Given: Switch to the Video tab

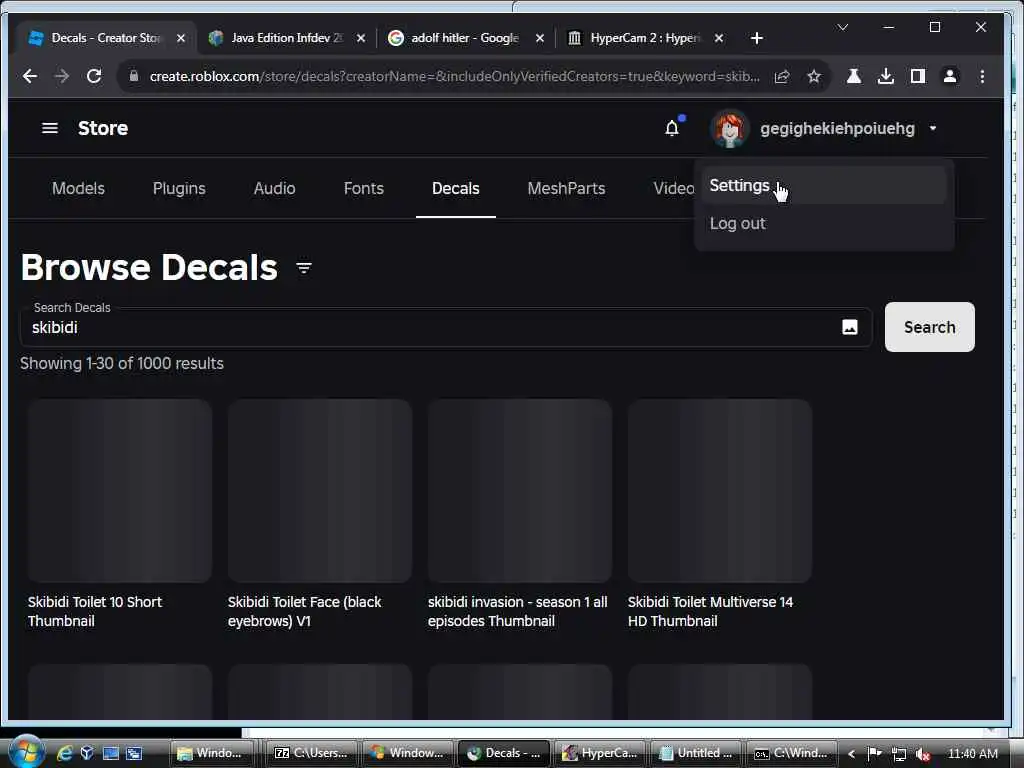Looking at the screenshot, I should pyautogui.click(x=673, y=188).
